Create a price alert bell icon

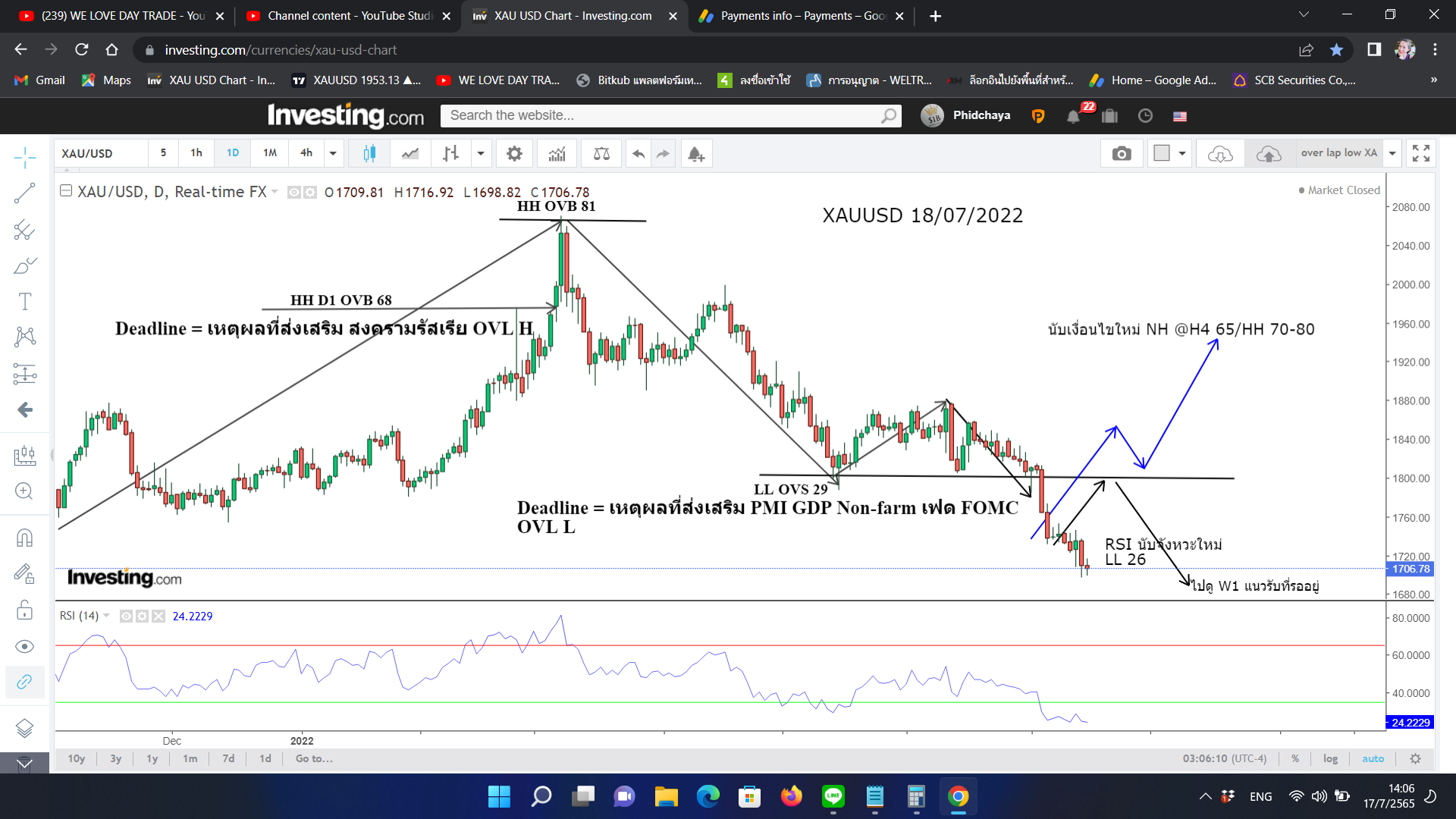[x=696, y=154]
